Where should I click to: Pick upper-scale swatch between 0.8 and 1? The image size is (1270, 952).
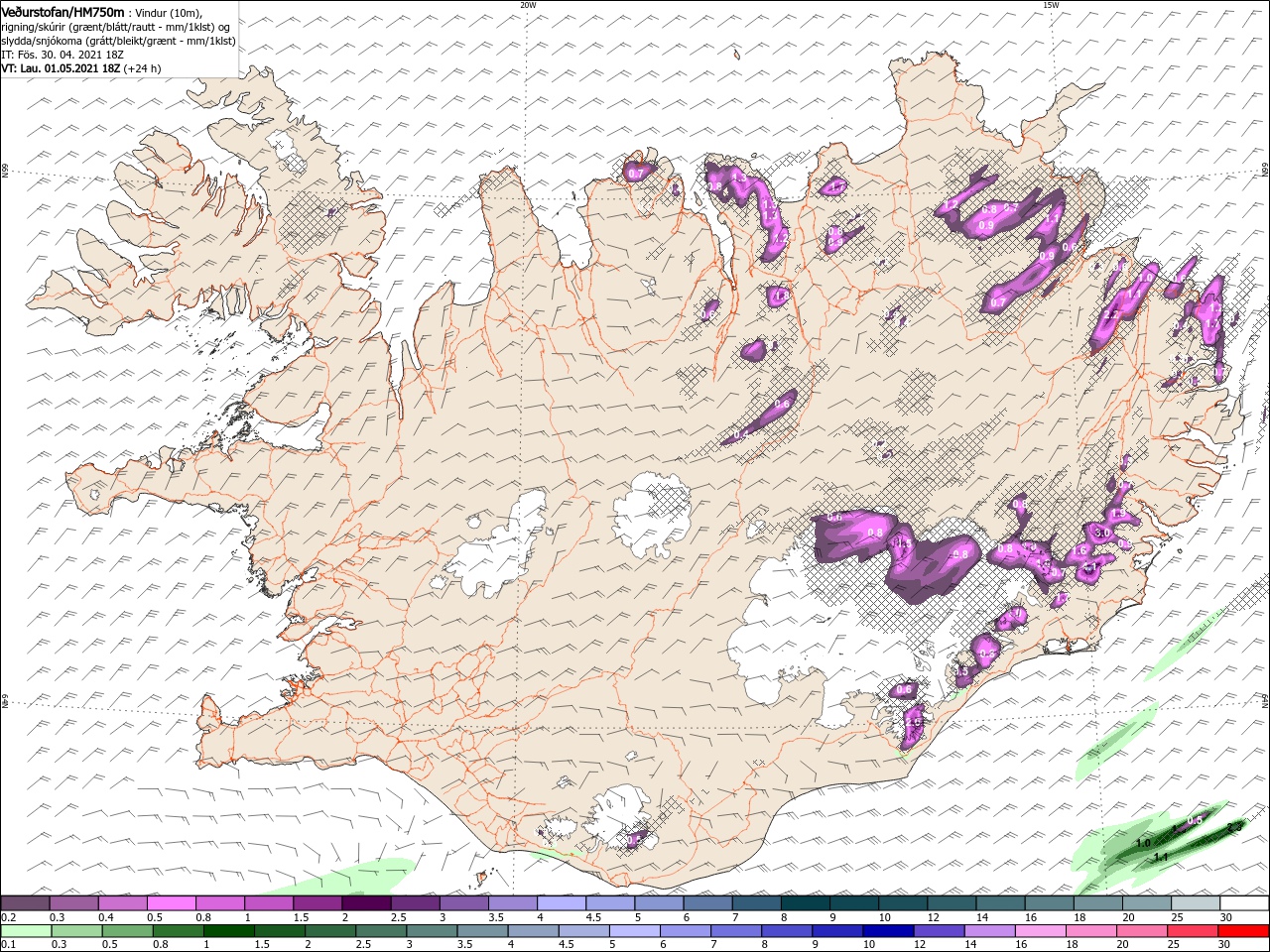click(x=220, y=903)
